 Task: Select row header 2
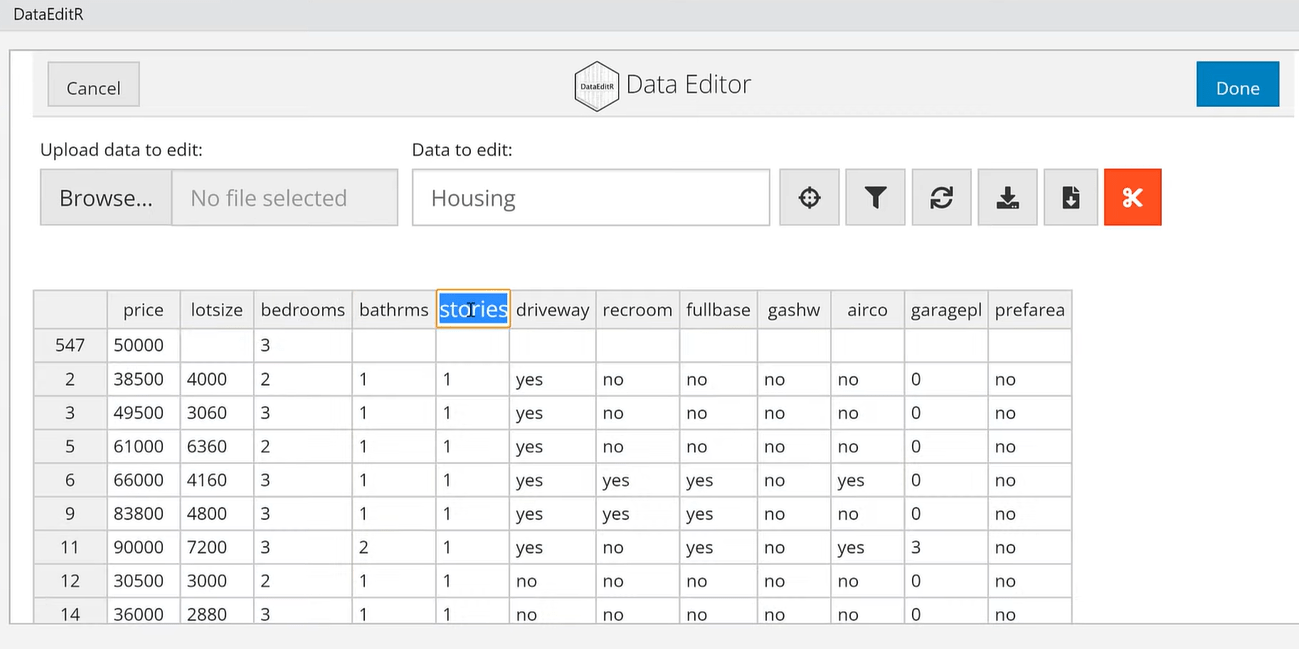pos(70,379)
